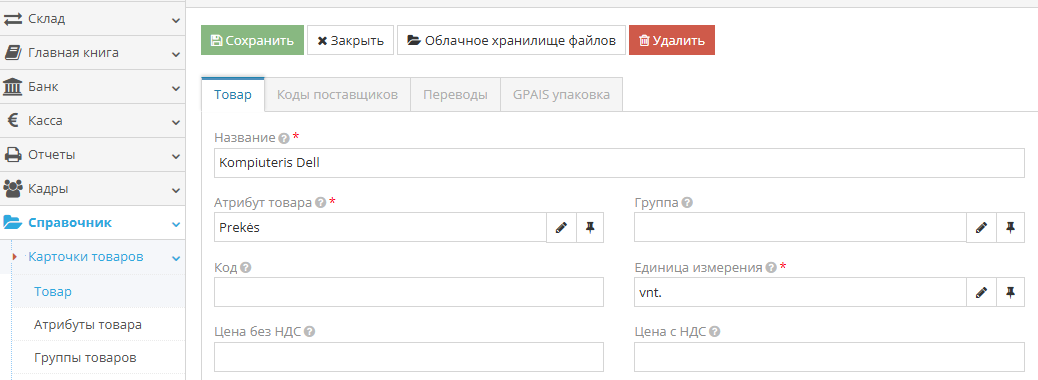Image resolution: width=1038 pixels, height=380 pixels.
Task: Show help for Цена без НДС
Action: click(309, 332)
